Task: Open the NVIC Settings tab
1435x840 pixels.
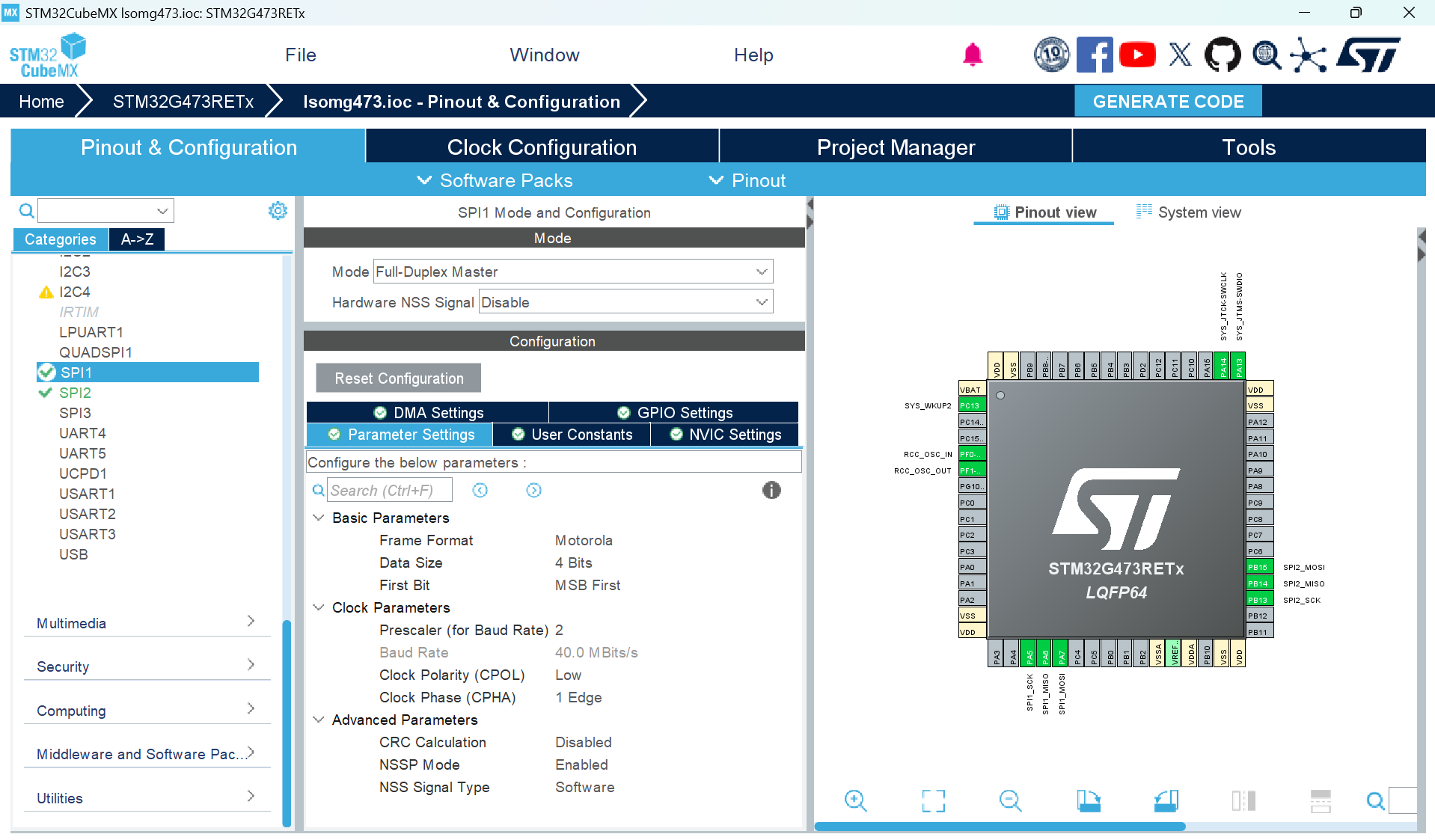Action: [x=725, y=434]
